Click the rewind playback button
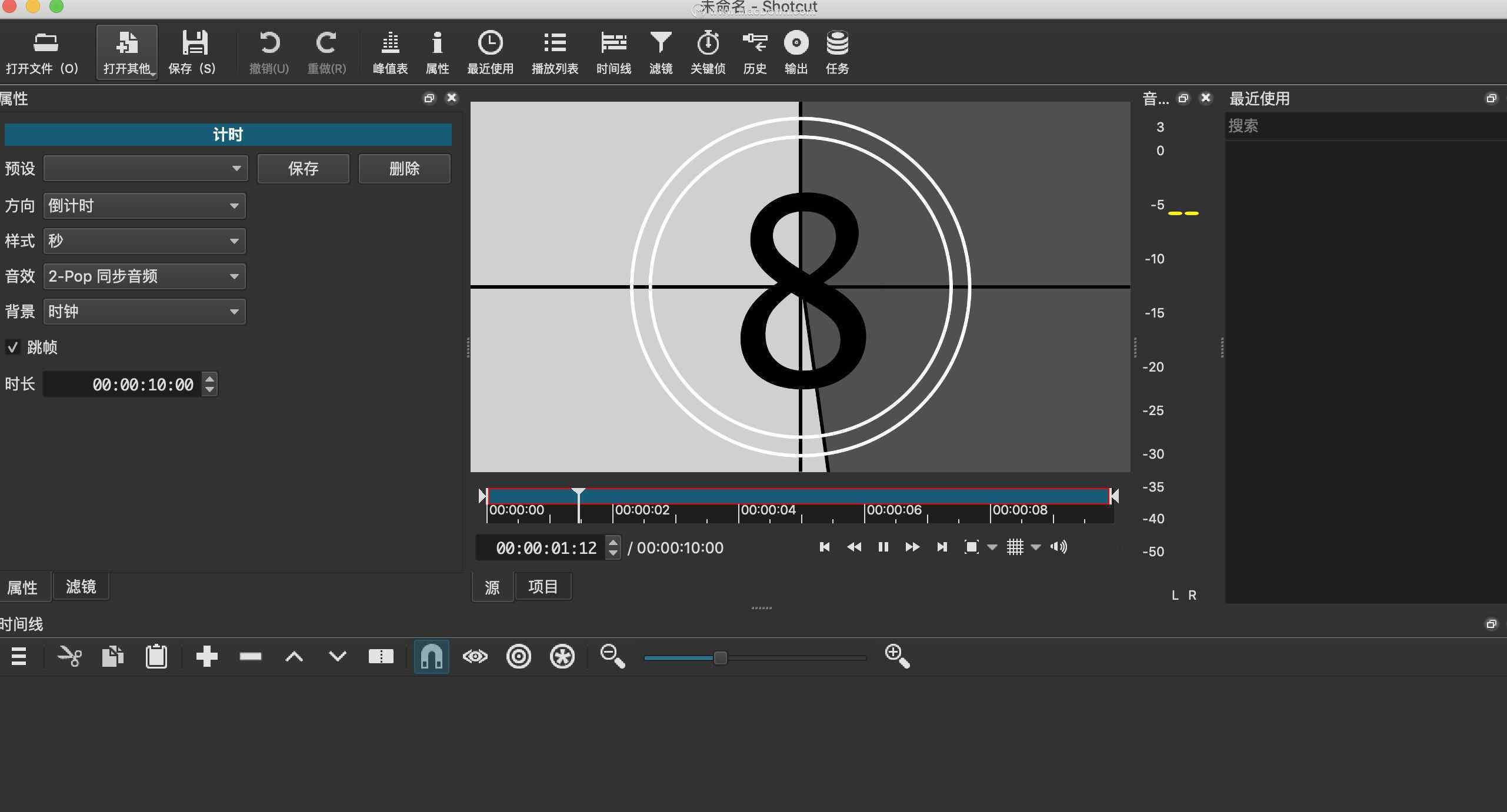1507x812 pixels. coord(854,547)
